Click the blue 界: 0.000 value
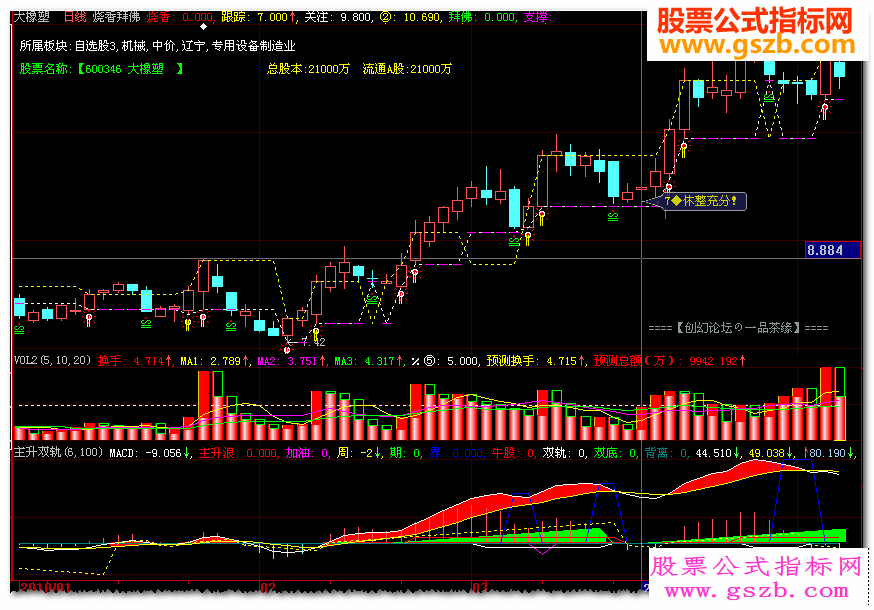Image resolution: width=874 pixels, height=610 pixels. click(x=456, y=453)
